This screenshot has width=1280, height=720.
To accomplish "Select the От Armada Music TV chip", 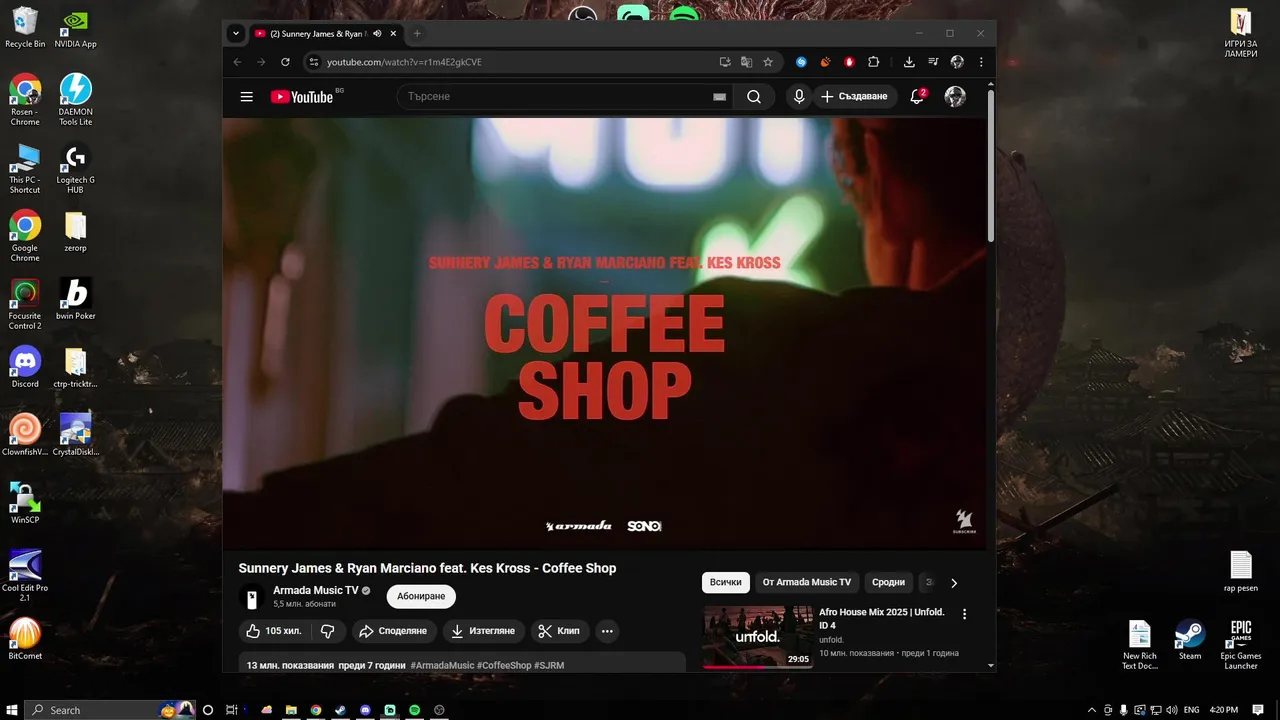I will tap(807, 582).
